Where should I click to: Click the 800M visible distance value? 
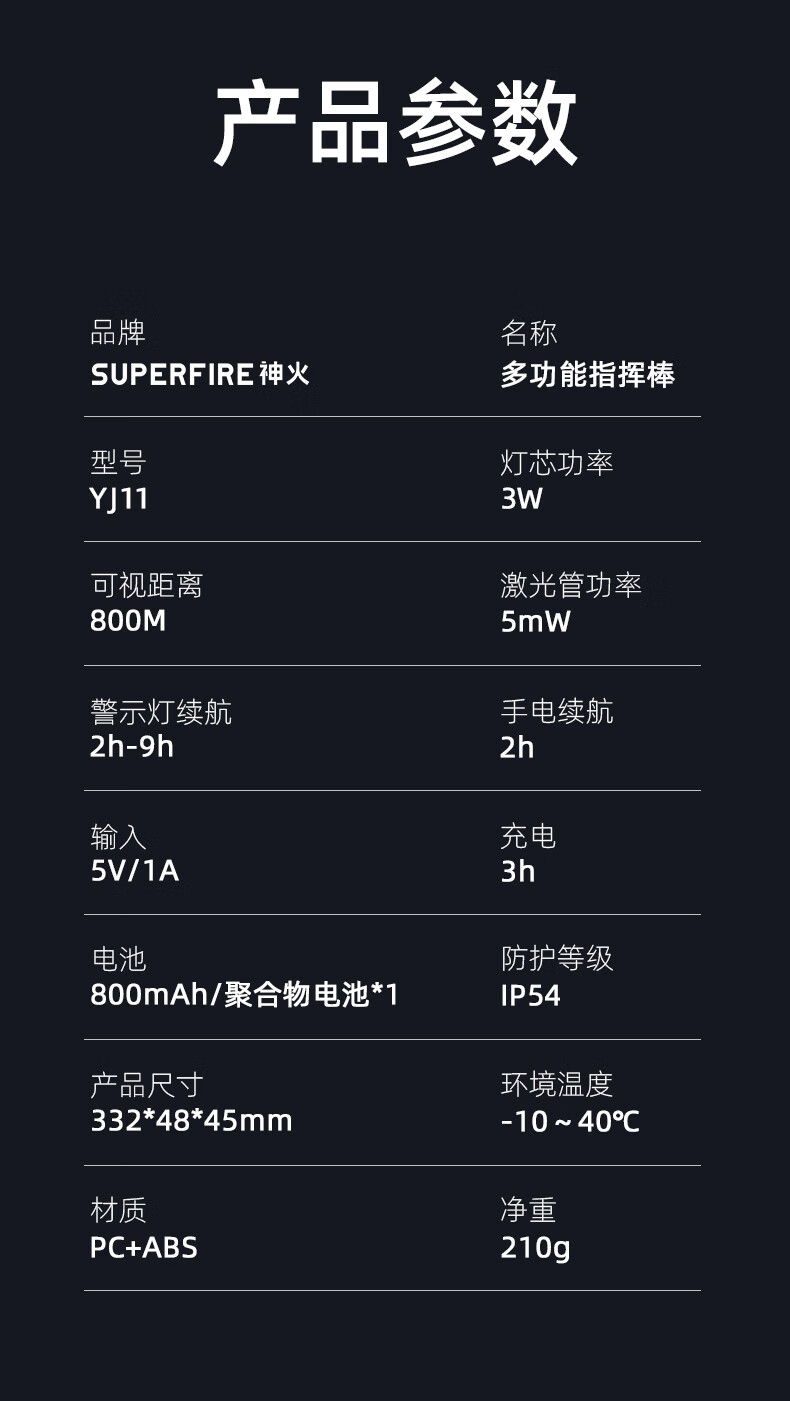[128, 621]
